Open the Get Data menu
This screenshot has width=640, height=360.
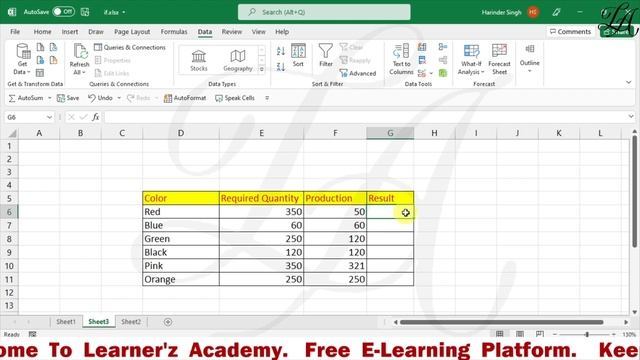pos(22,60)
